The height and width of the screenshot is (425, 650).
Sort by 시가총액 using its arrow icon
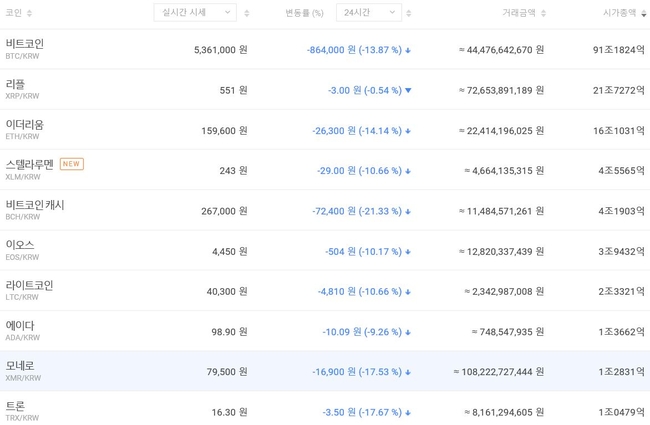click(644, 13)
